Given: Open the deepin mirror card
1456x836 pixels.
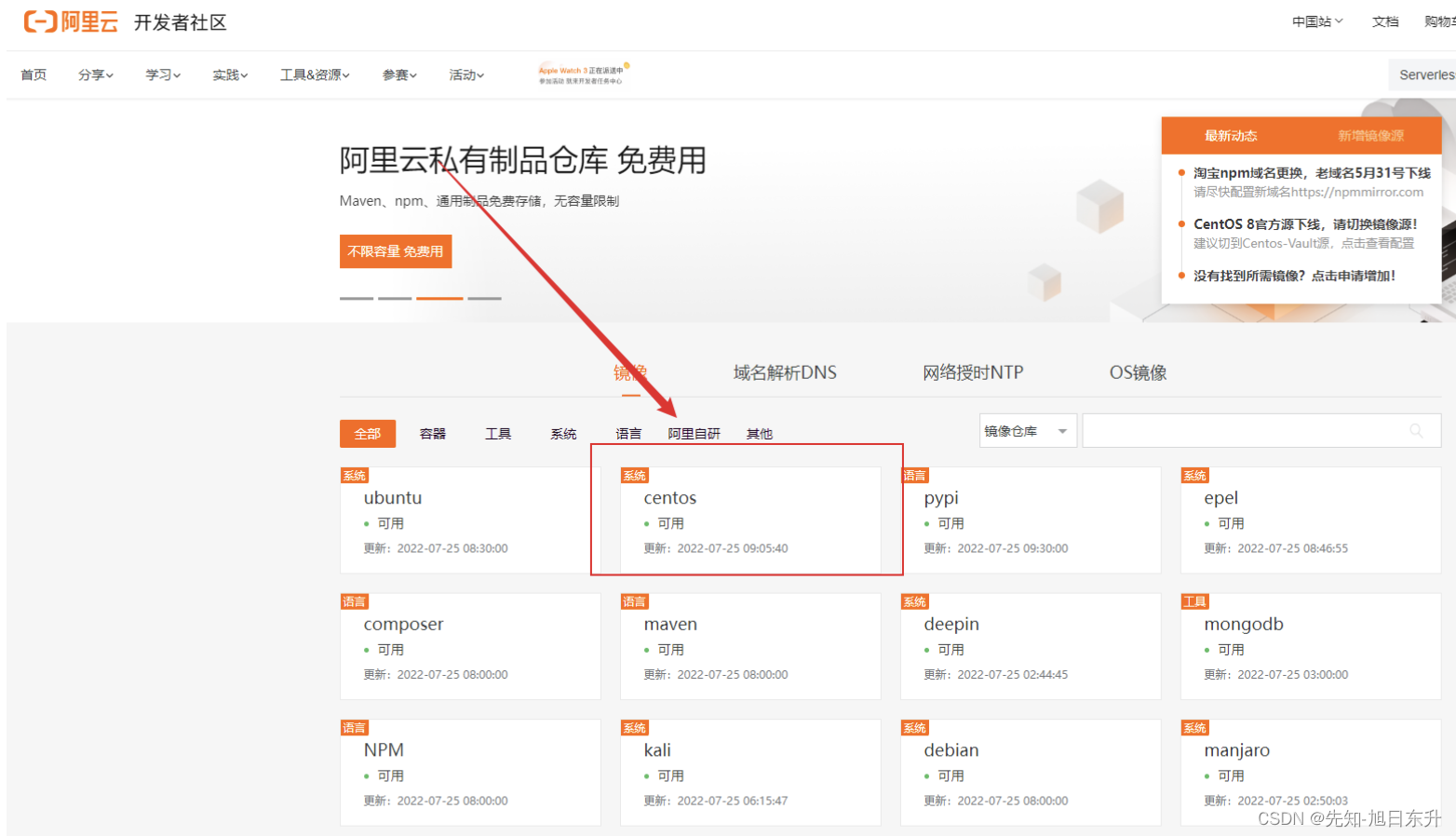Looking at the screenshot, I should click(x=1031, y=646).
